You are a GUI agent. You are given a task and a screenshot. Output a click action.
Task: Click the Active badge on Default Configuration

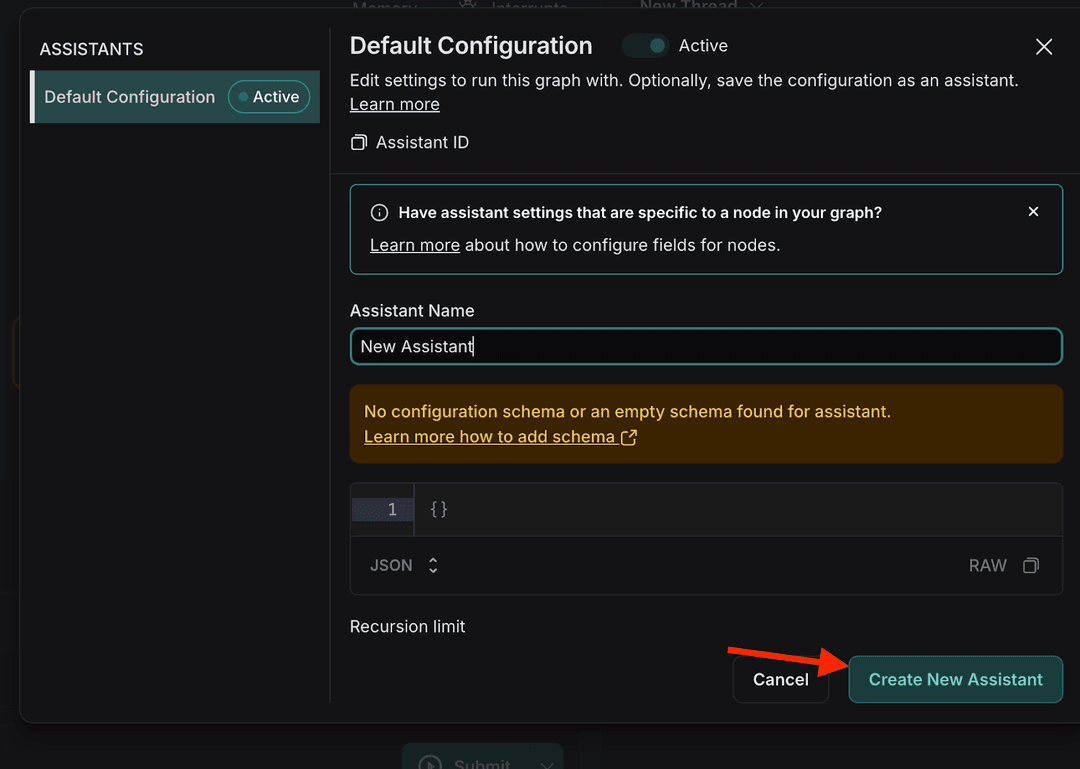coord(268,97)
